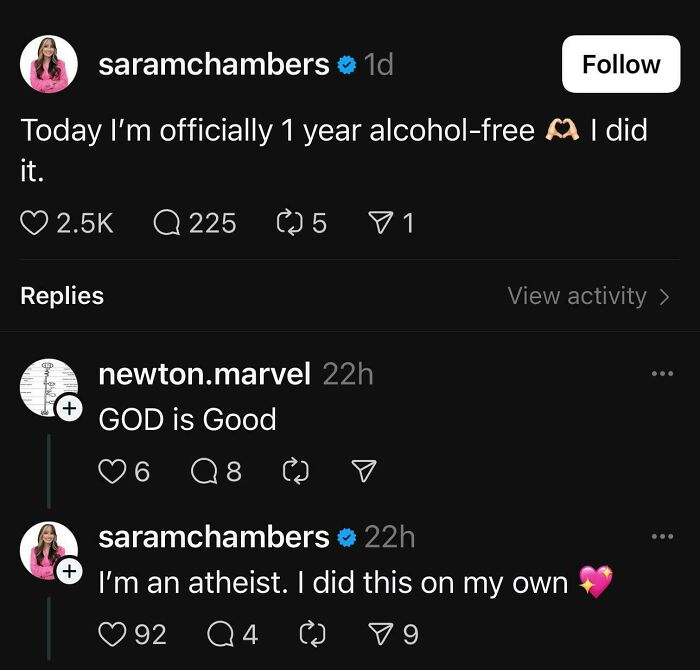The height and width of the screenshot is (670, 700).
Task: Follow newton.marvel using plus badge
Action: coord(68,409)
